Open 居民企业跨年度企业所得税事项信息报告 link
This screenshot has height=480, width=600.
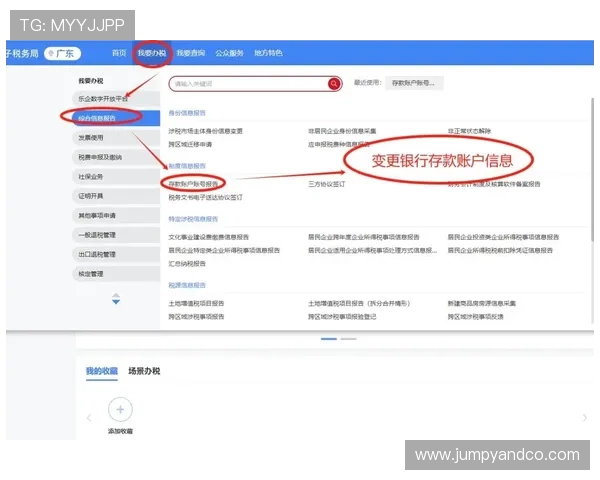364,237
